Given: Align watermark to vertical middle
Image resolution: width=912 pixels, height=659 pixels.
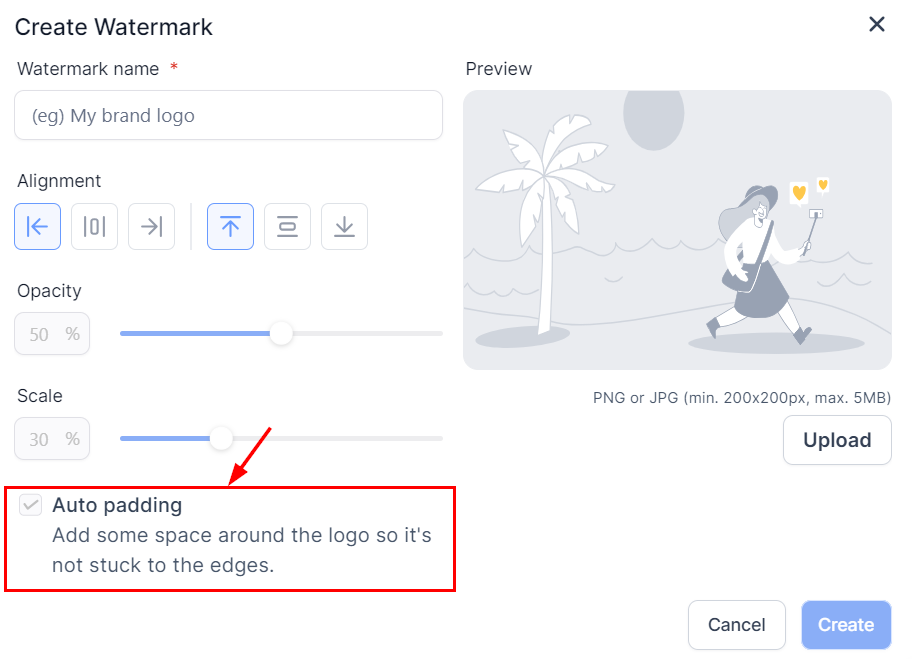Looking at the screenshot, I should point(287,227).
